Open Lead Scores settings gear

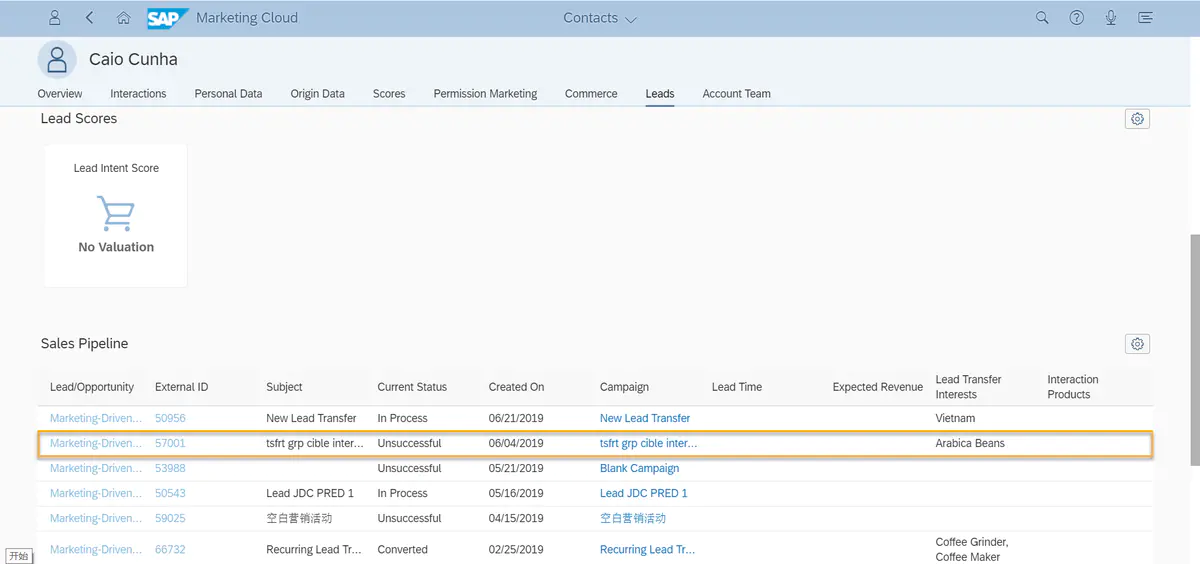coord(1137,119)
